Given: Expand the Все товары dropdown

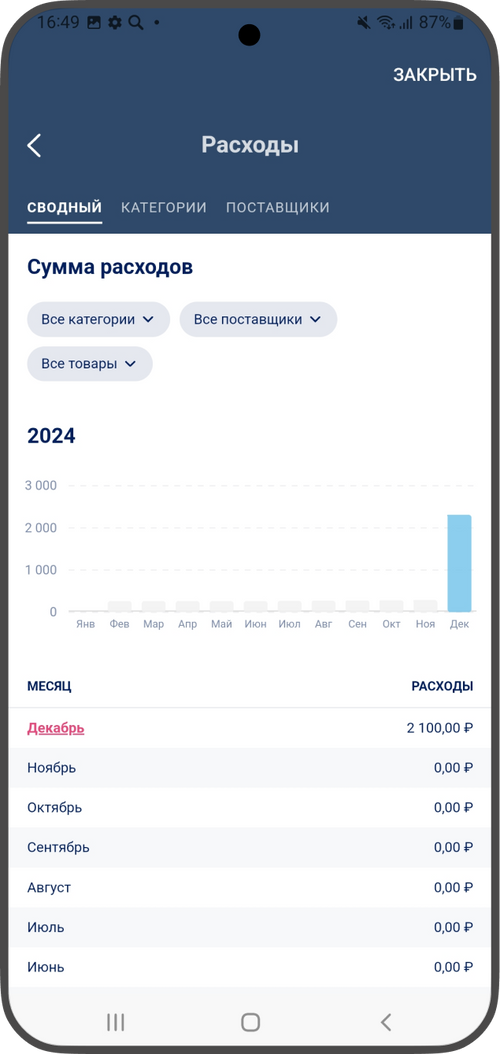Looking at the screenshot, I should (x=89, y=364).
